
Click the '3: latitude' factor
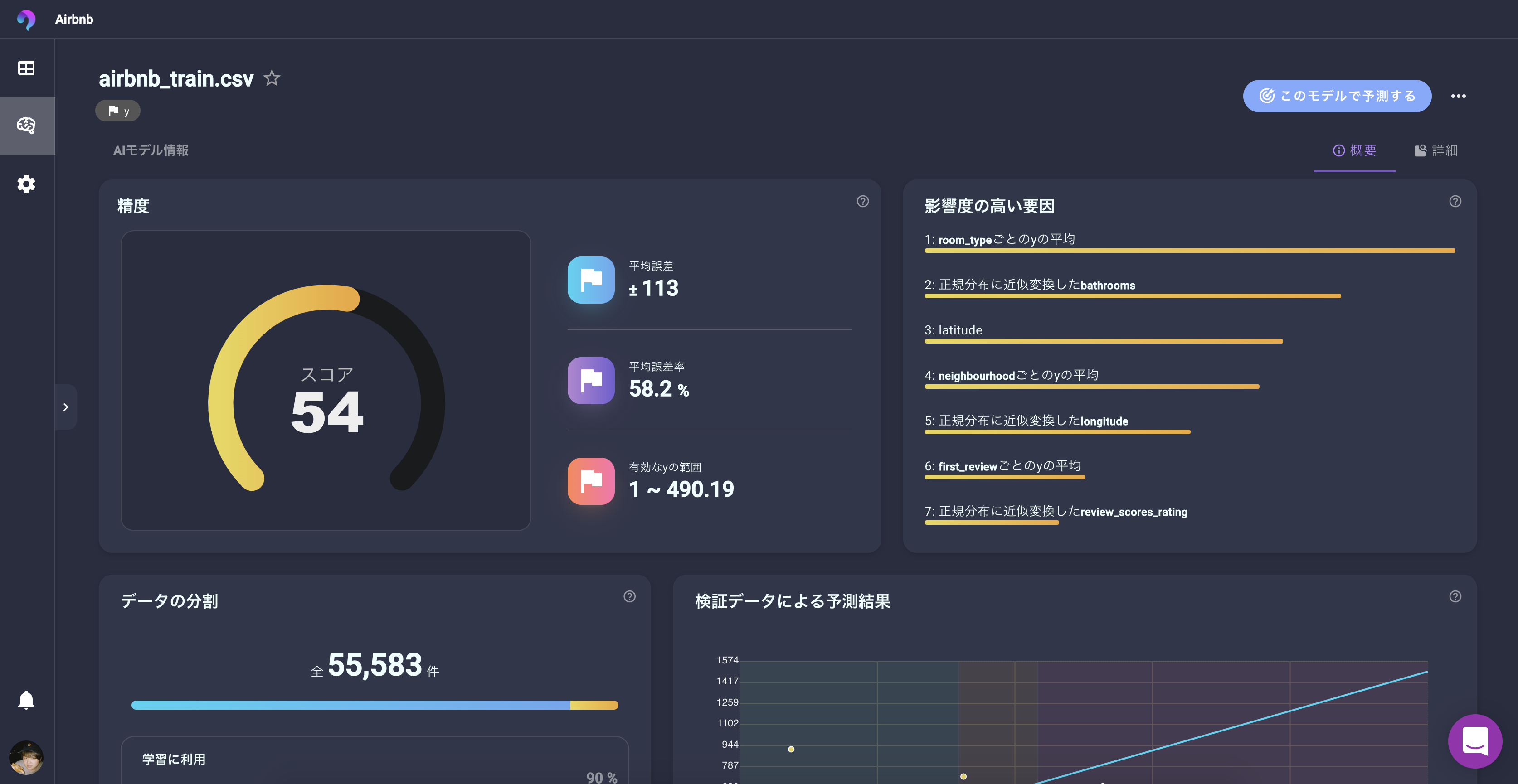954,330
